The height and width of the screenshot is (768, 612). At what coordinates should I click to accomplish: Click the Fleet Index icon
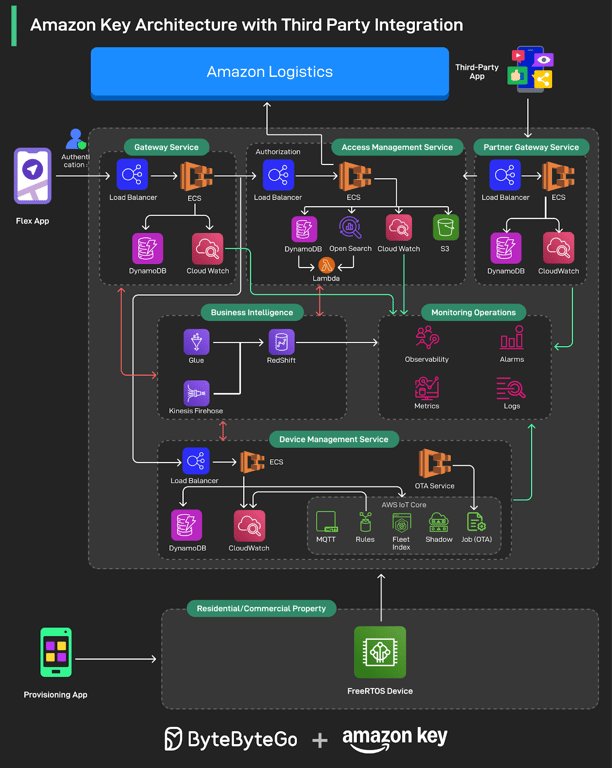tap(401, 523)
